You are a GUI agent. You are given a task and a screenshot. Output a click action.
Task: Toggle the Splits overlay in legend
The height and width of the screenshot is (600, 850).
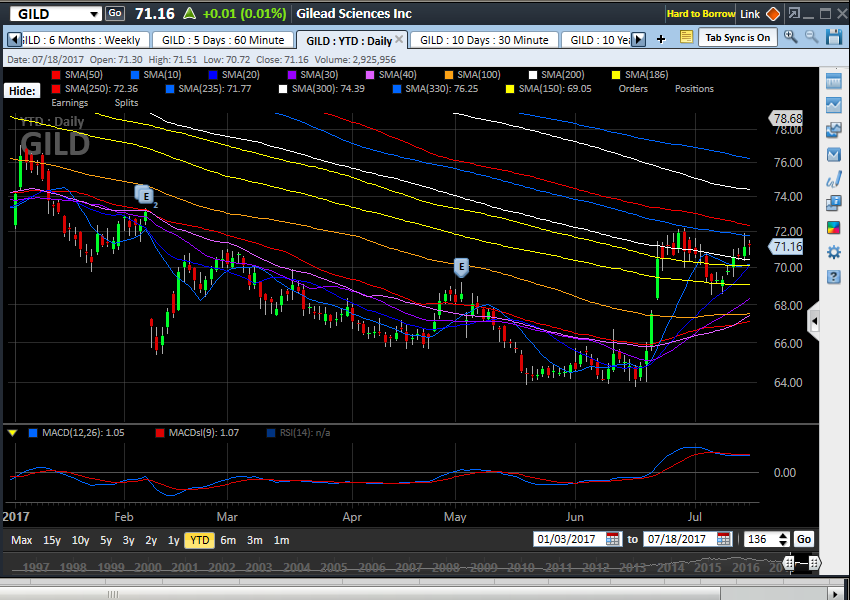coord(126,103)
